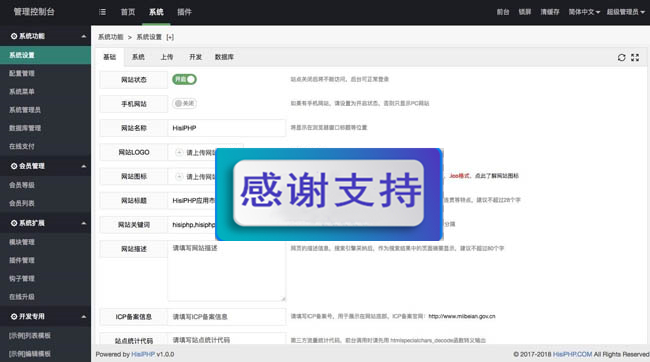This screenshot has height=362, width=650.
Task: Click the [+] bookmark icon in breadcrumb
Action: pyautogui.click(x=170, y=37)
